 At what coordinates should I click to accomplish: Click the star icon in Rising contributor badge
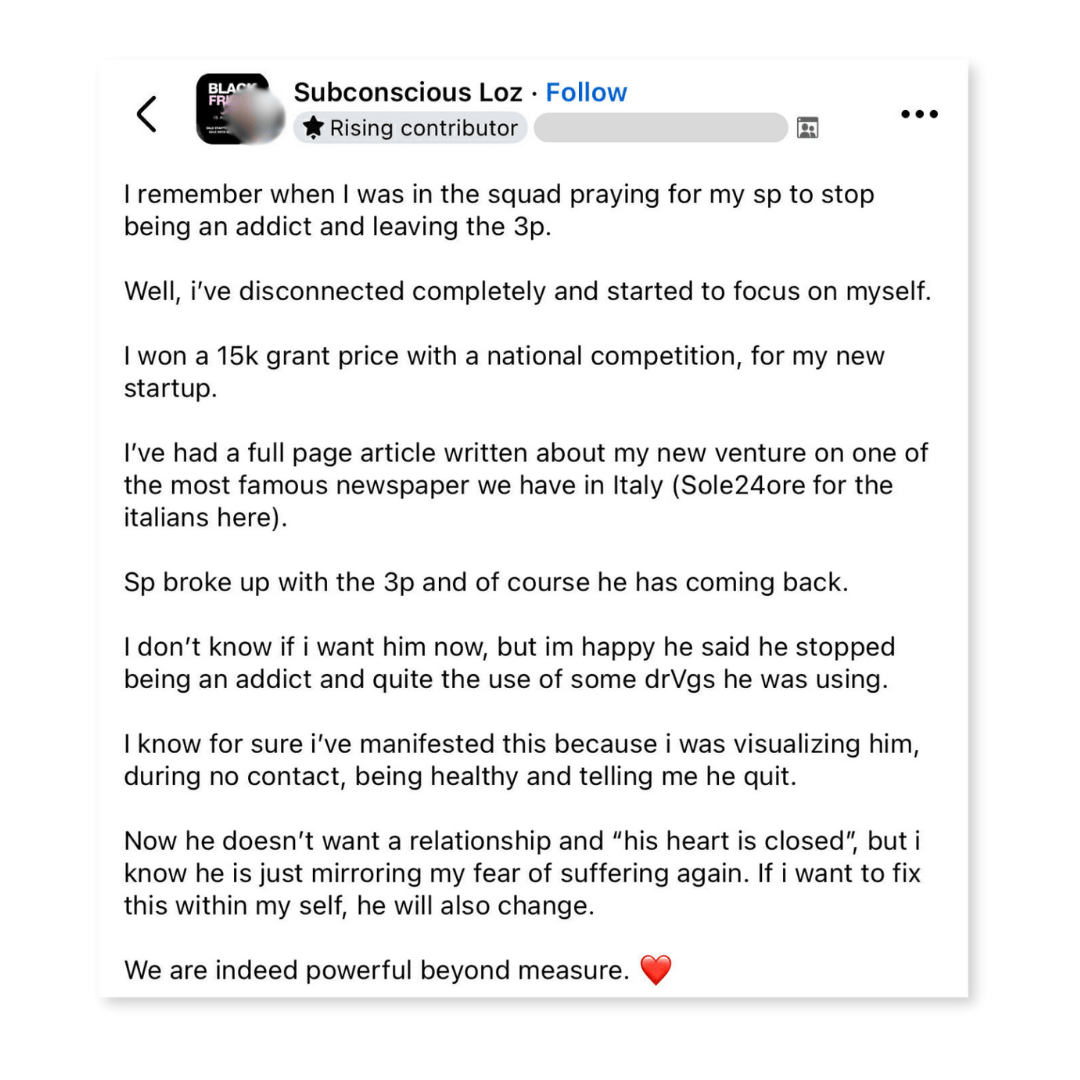point(313,127)
